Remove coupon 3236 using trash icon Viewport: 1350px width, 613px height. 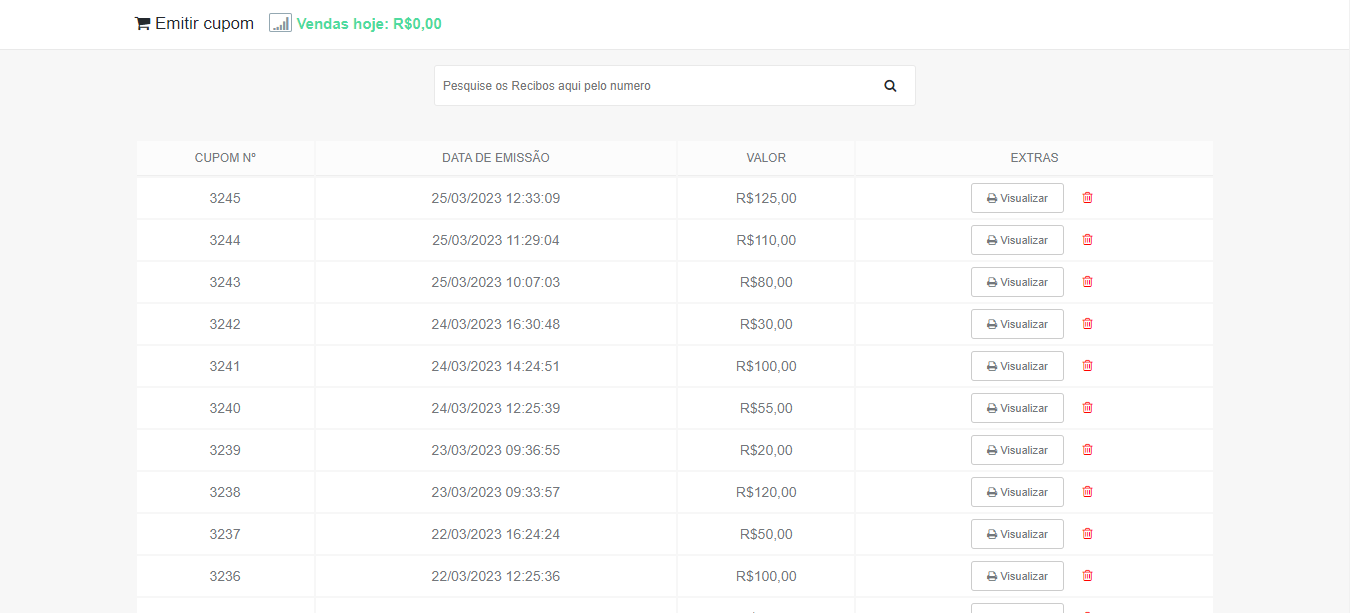click(1087, 576)
